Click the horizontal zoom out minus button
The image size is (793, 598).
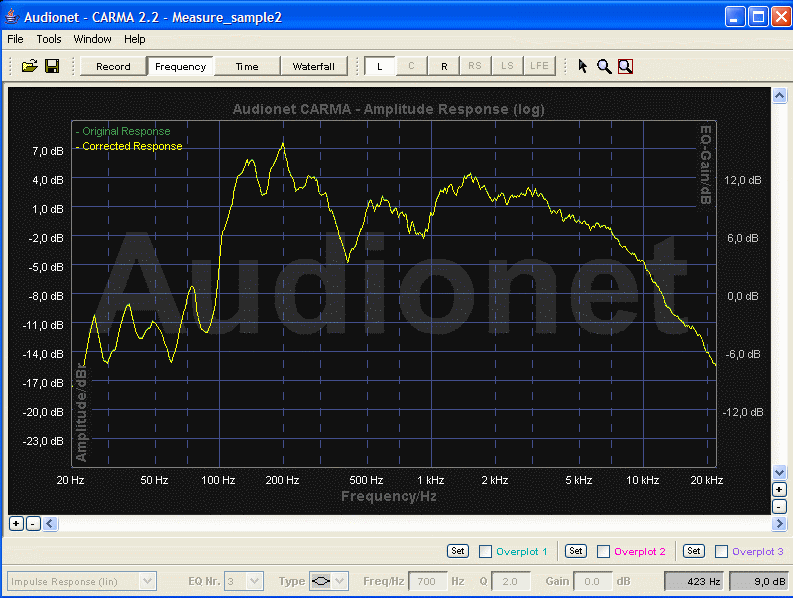33,524
